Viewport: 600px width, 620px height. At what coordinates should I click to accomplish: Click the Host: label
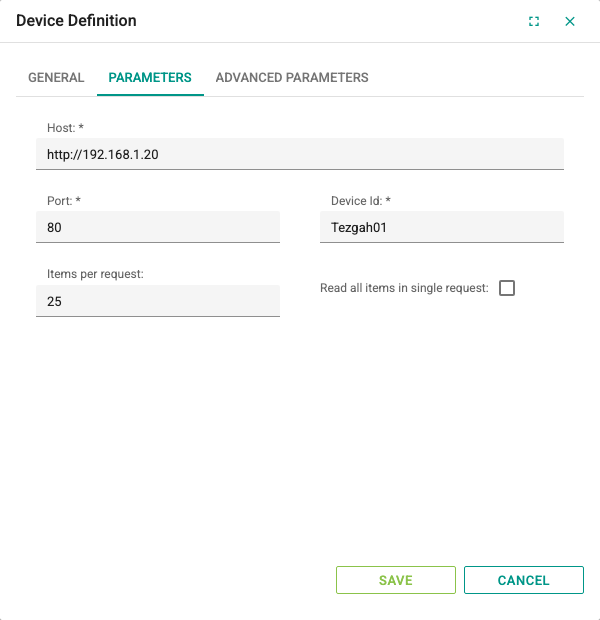click(x=65, y=128)
